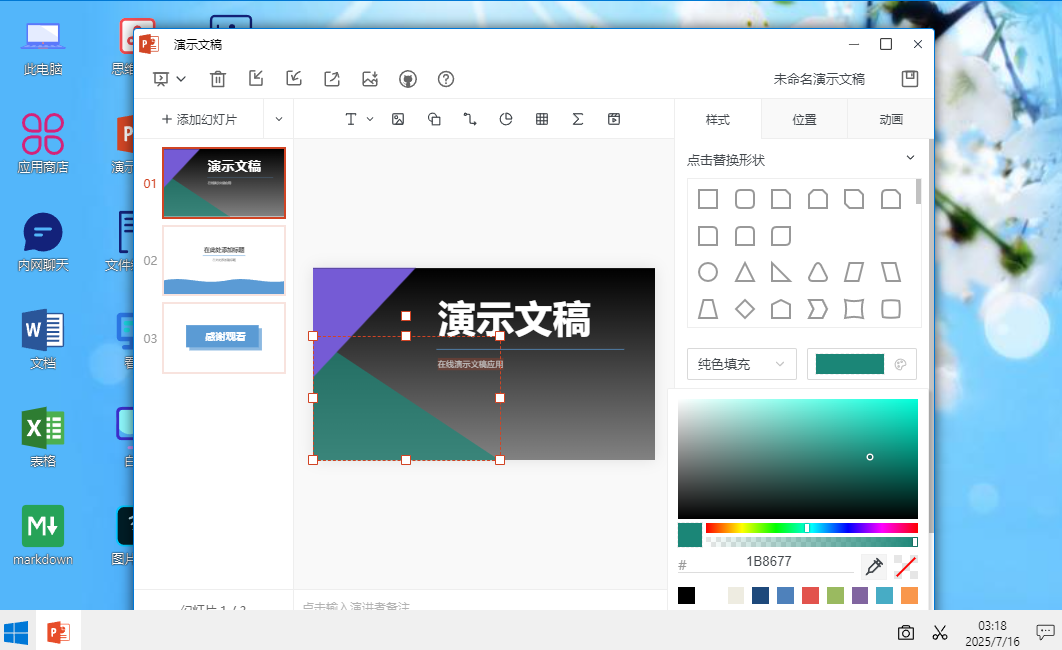This screenshot has height=650, width=1062.
Task: Open the dropdown next to slideshow icon
Action: [181, 79]
